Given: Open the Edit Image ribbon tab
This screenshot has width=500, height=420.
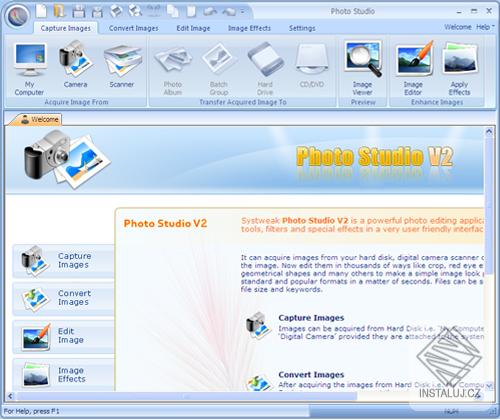Looking at the screenshot, I should (x=193, y=28).
